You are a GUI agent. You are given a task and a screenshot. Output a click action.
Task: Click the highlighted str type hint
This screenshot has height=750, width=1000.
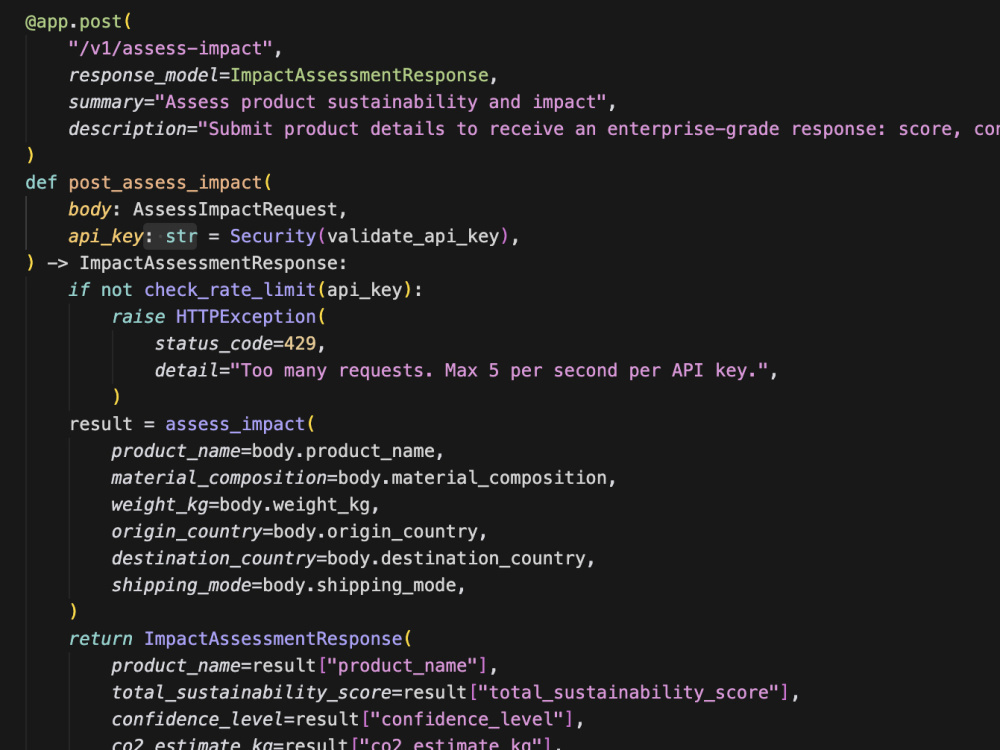click(181, 236)
